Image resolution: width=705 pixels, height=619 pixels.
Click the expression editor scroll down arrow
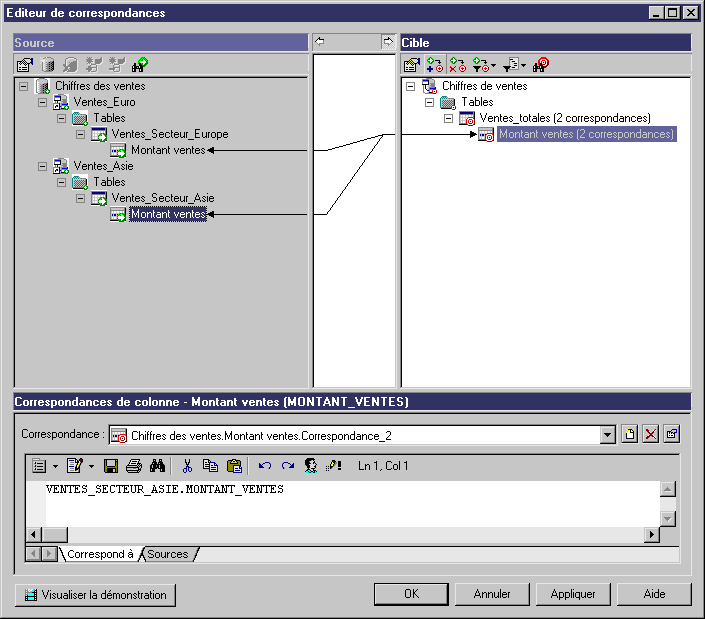(x=668, y=519)
